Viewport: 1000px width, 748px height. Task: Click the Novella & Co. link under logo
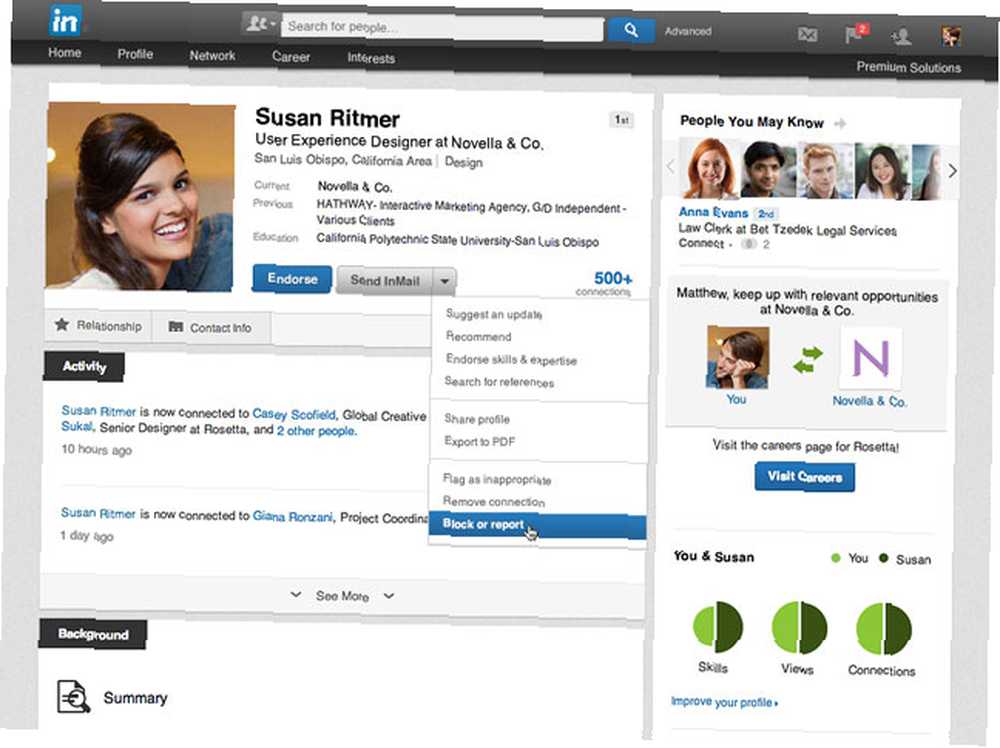tap(869, 400)
